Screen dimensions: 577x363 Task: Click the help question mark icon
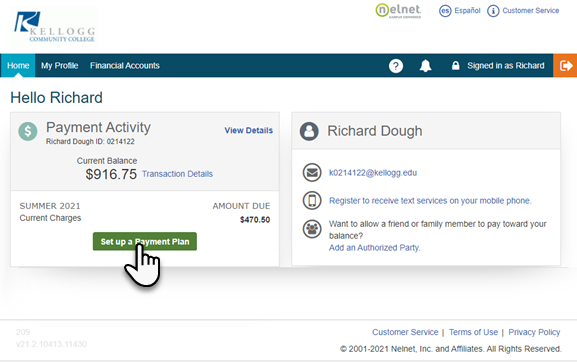coord(396,66)
